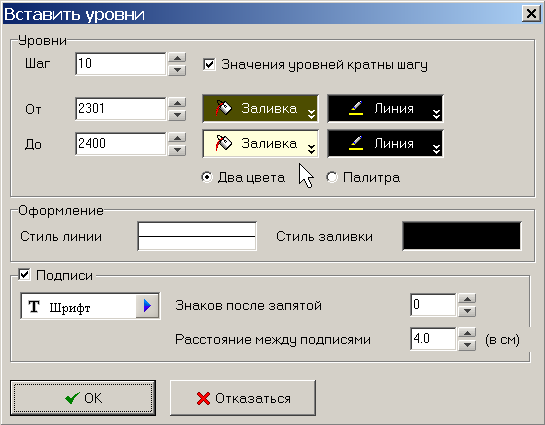Click the T font icon
Viewport: 545px width, 425px height.
(34, 307)
